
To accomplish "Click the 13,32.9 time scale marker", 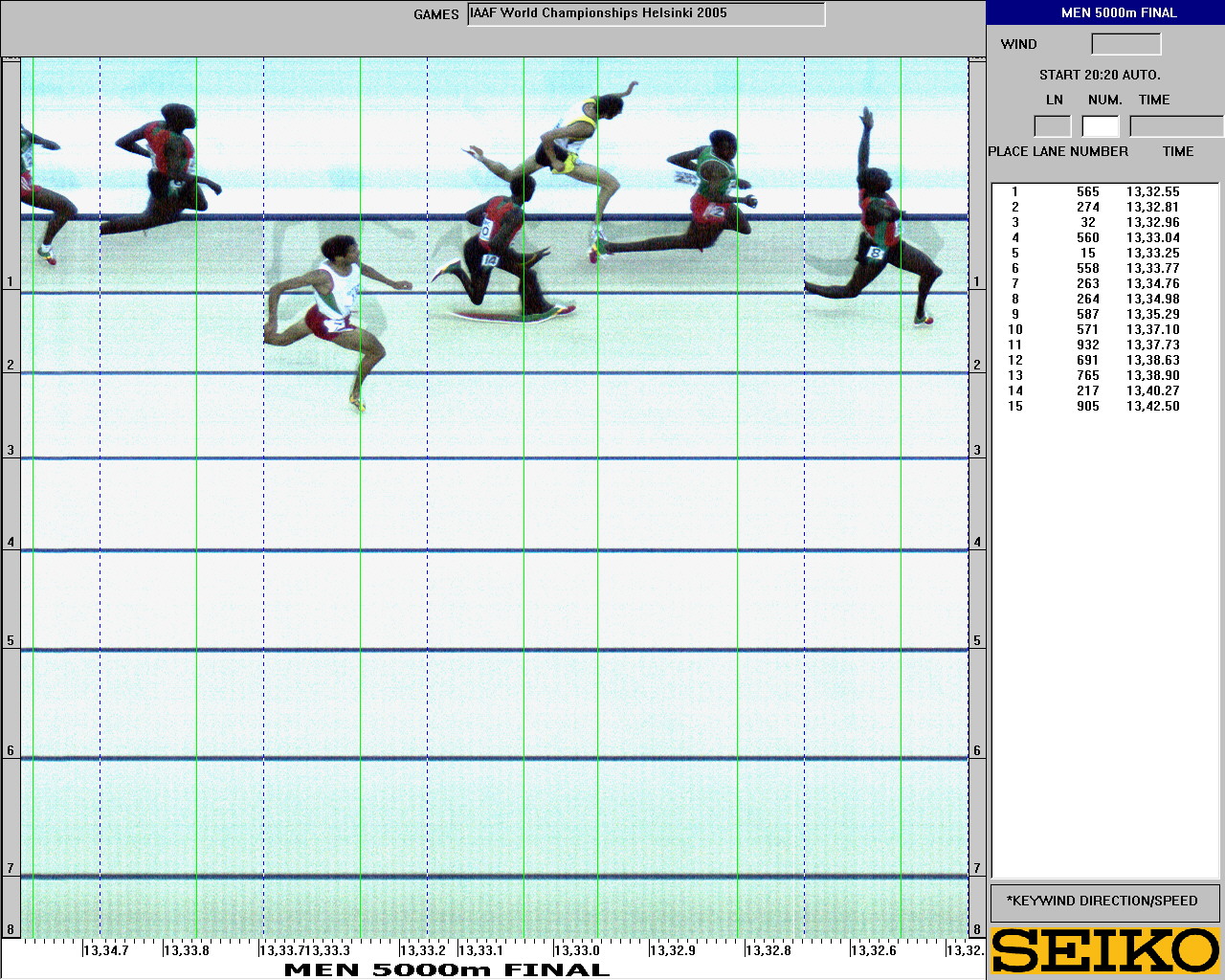I will (x=673, y=950).
